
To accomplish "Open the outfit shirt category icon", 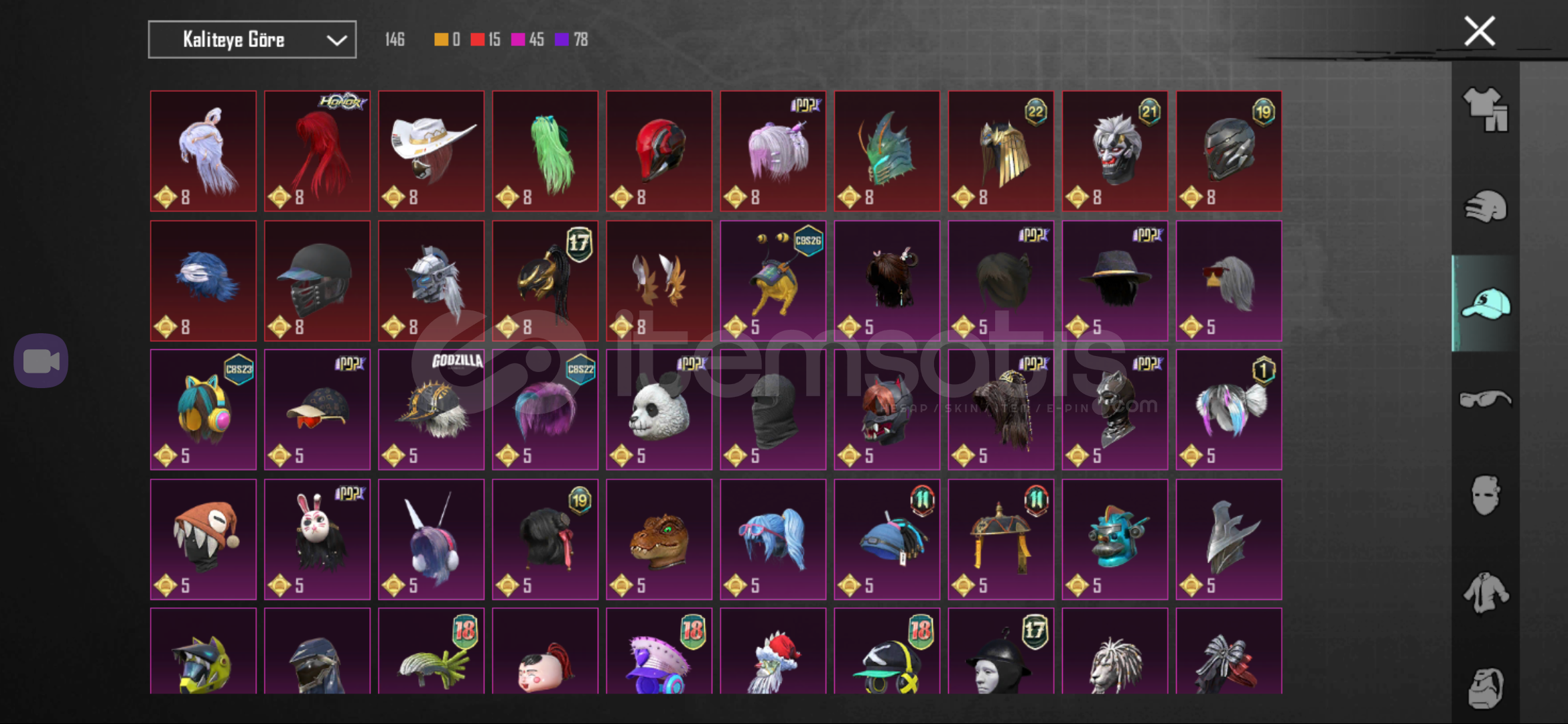I will 1486,110.
